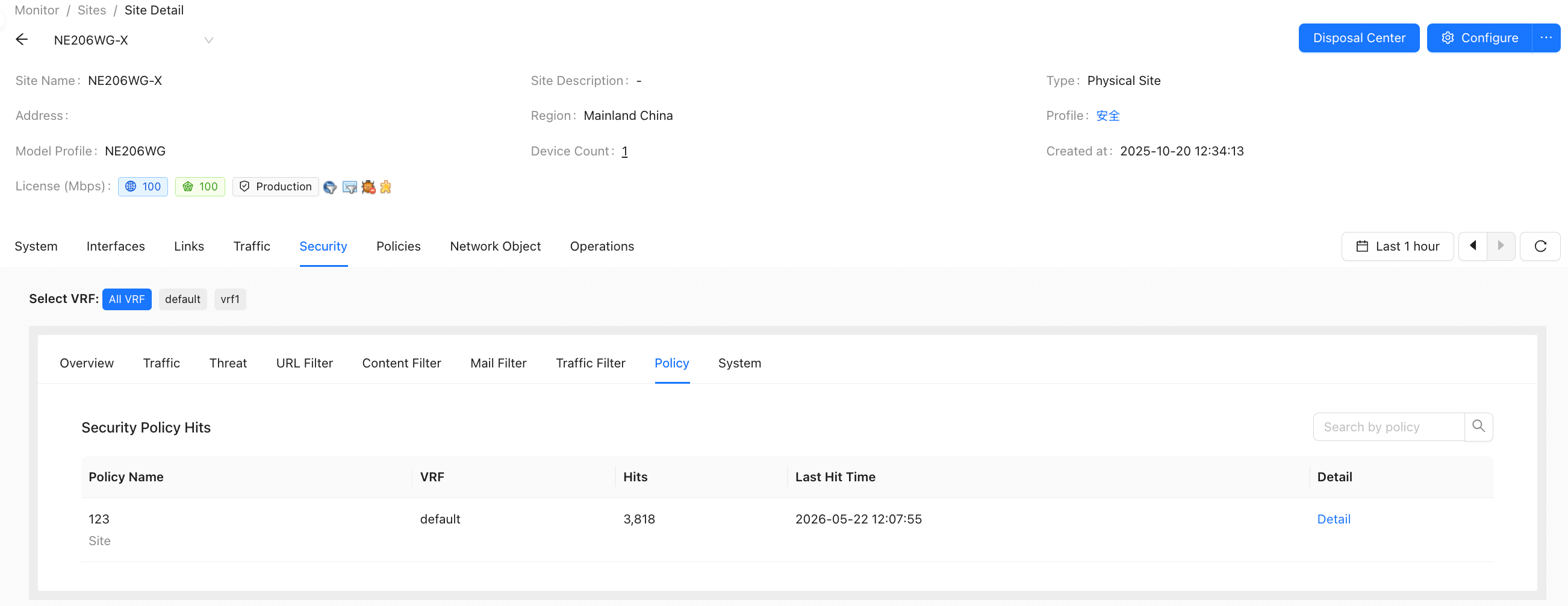Open the Threat sub-tab
This screenshot has height=606, width=1568.
tap(228, 363)
